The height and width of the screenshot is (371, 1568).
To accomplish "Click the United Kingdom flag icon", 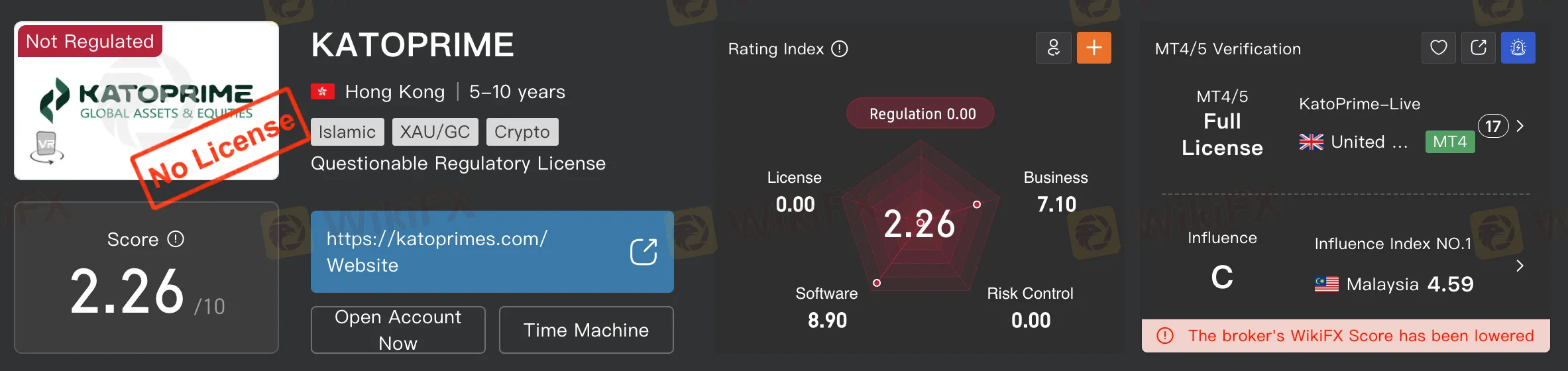I will (x=1311, y=142).
